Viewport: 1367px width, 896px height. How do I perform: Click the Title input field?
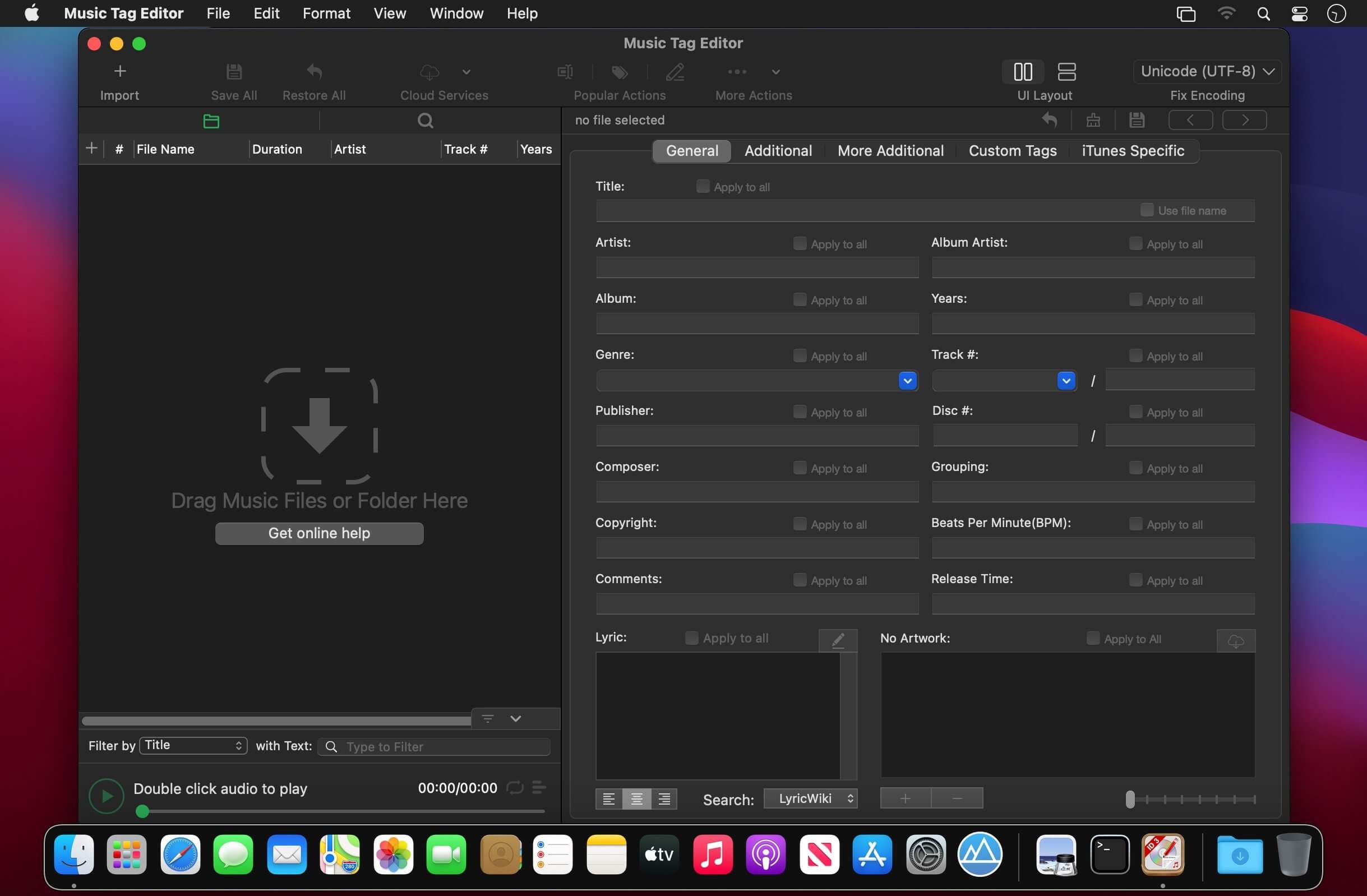925,211
